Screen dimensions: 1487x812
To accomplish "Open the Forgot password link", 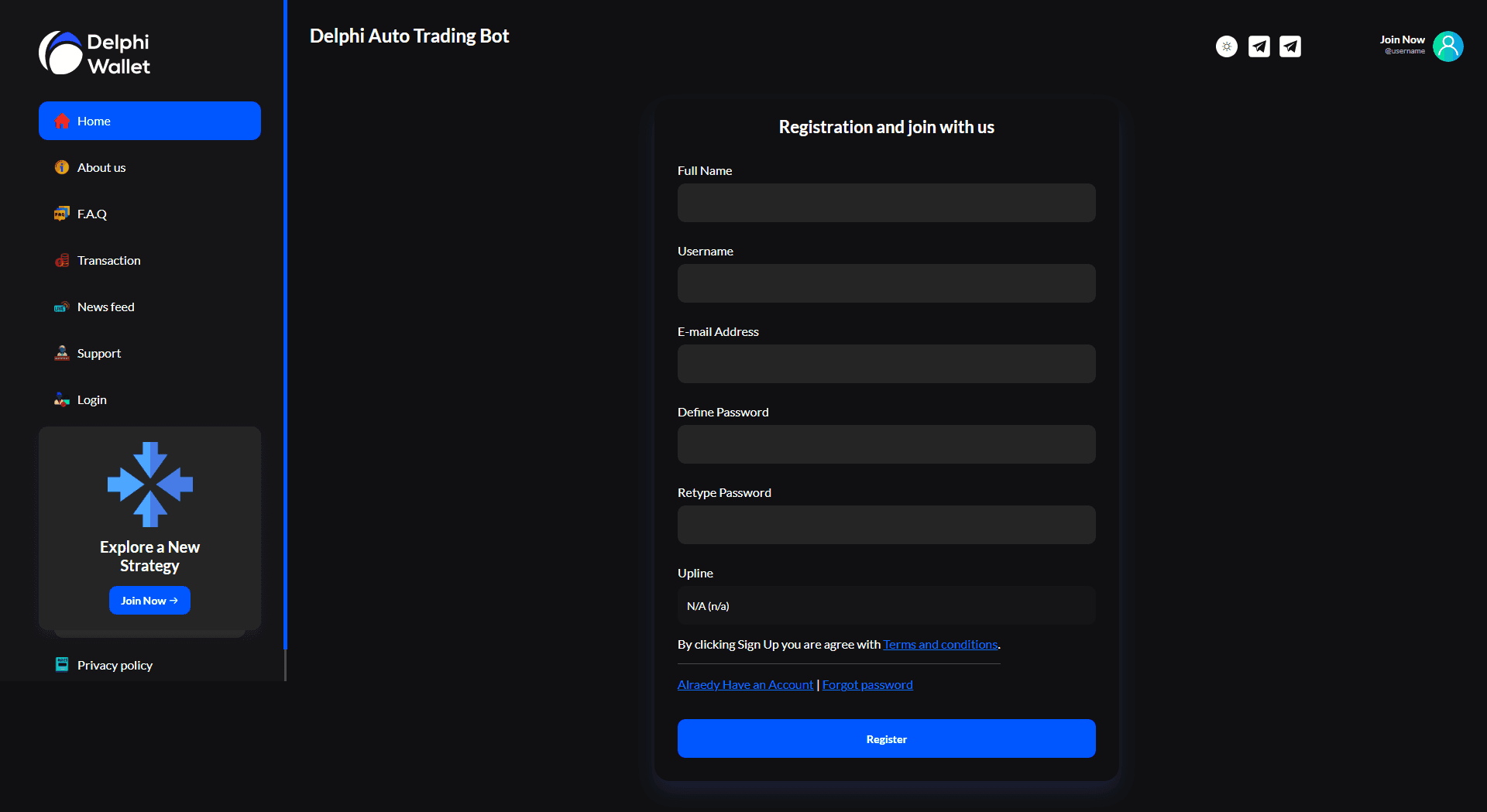I will click(867, 684).
